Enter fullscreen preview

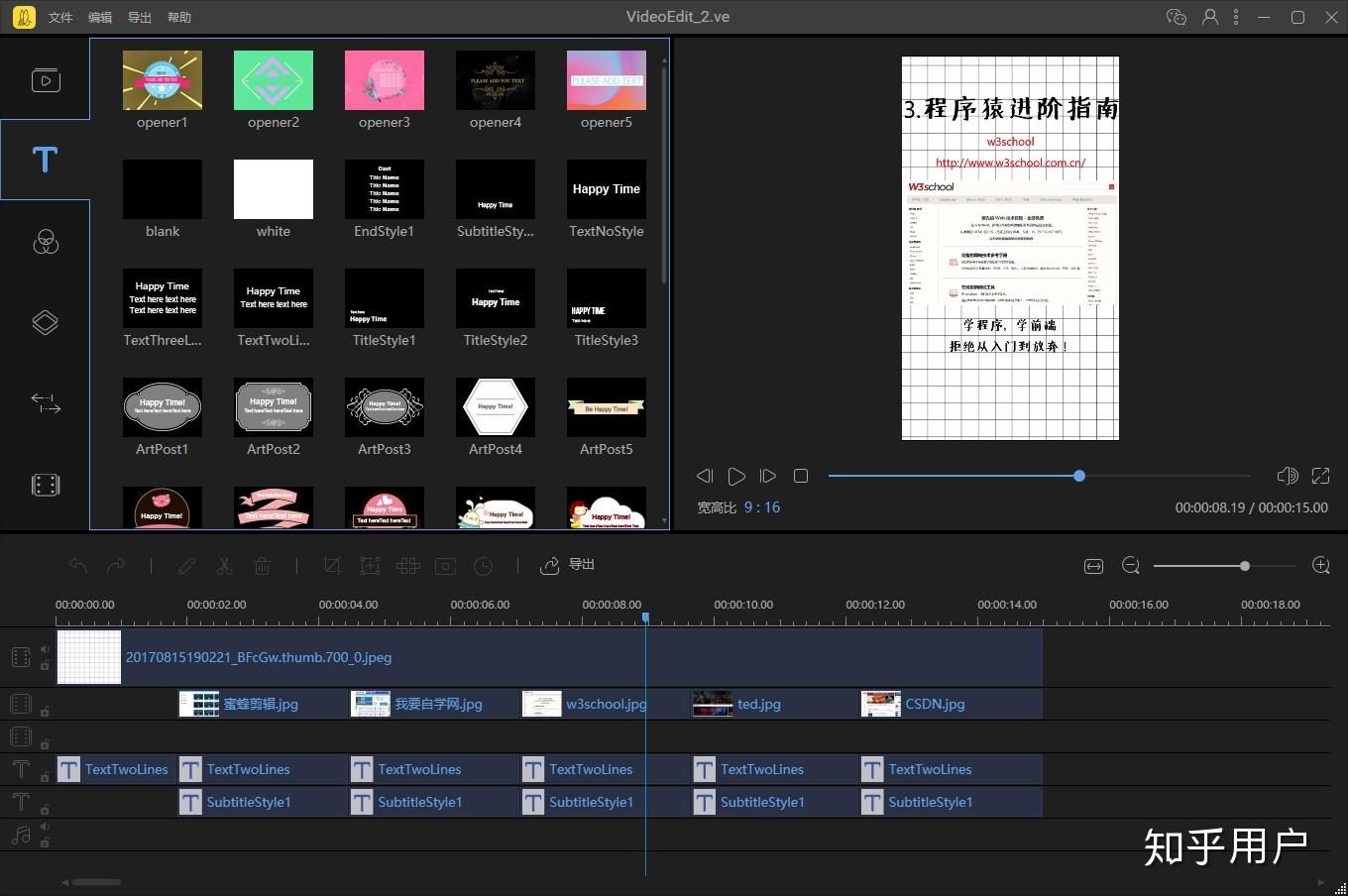1320,476
